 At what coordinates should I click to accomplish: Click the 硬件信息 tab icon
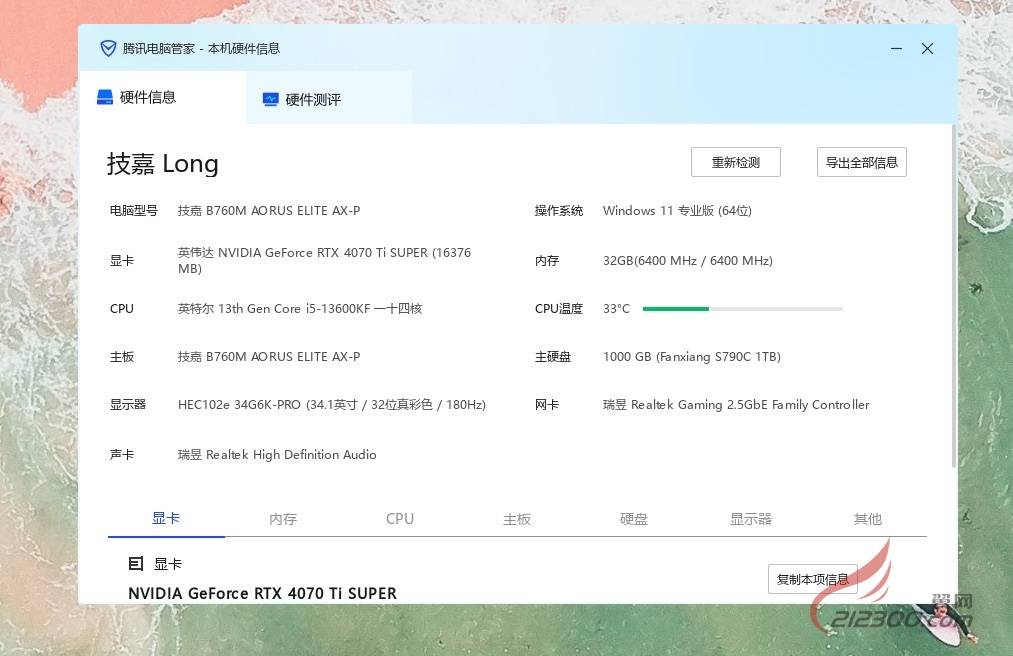(x=105, y=97)
